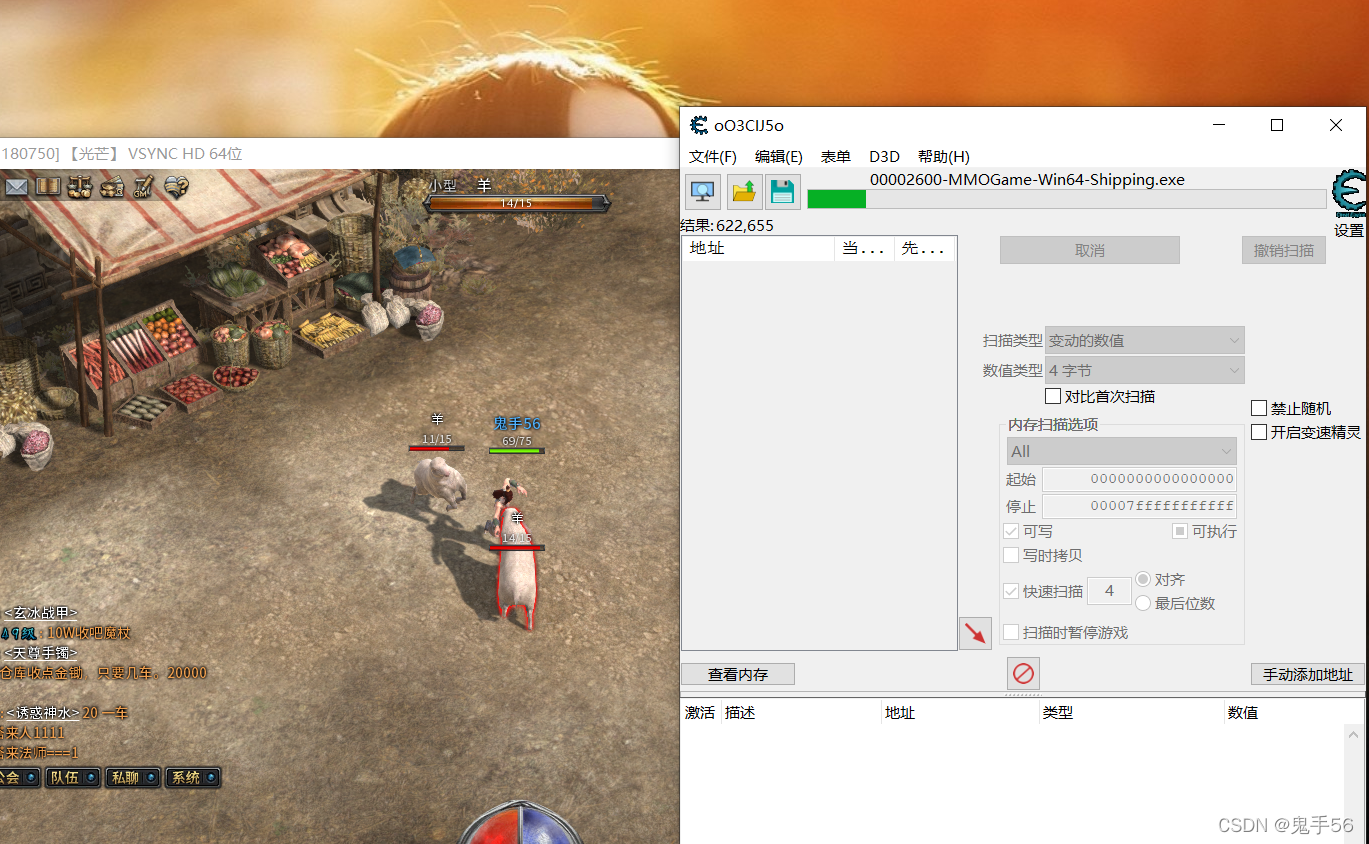Select the 对齐 radio button
The height and width of the screenshot is (844, 1369).
click(x=1143, y=580)
